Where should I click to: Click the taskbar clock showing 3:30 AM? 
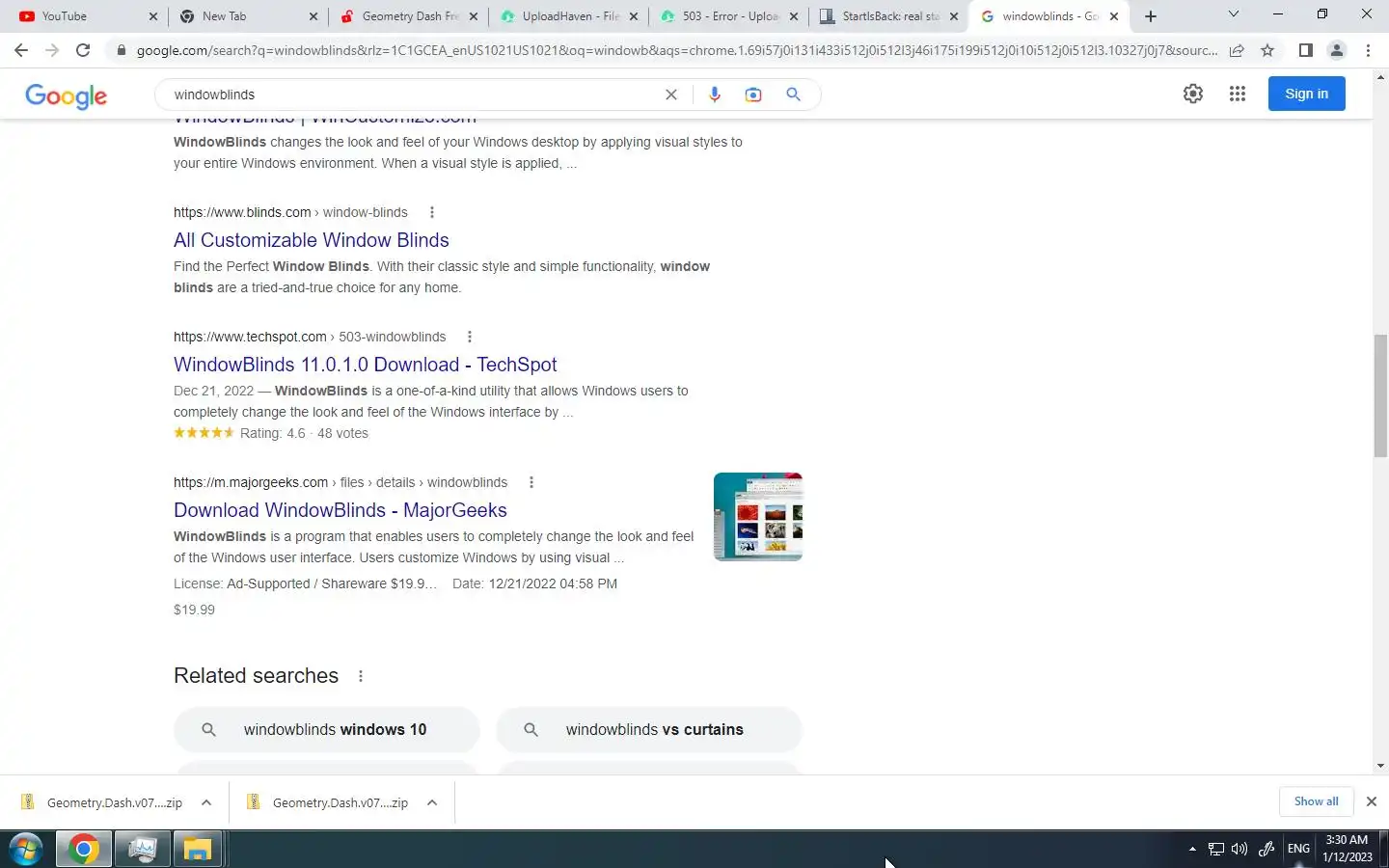tap(1347, 849)
